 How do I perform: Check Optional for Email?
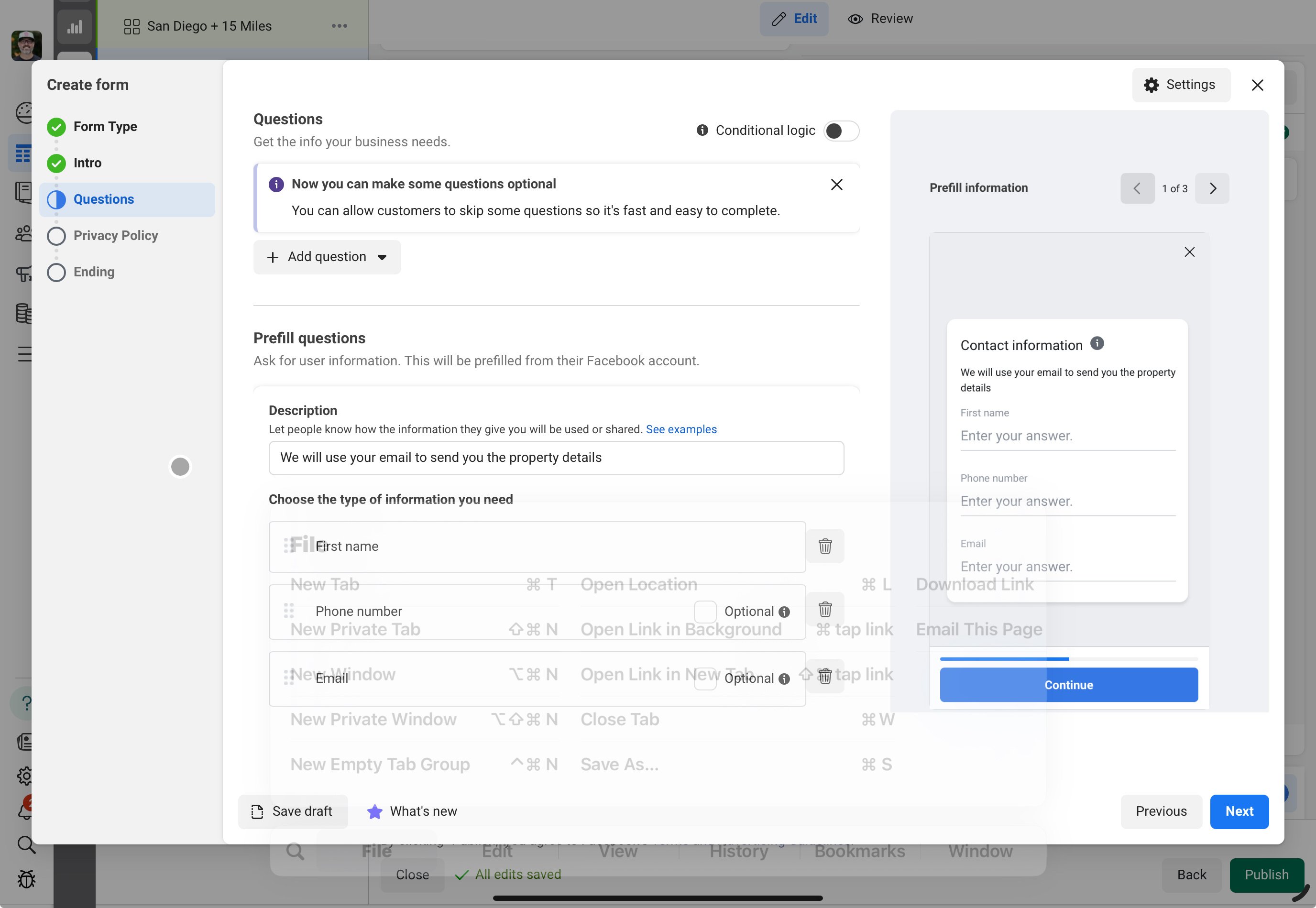tap(704, 678)
